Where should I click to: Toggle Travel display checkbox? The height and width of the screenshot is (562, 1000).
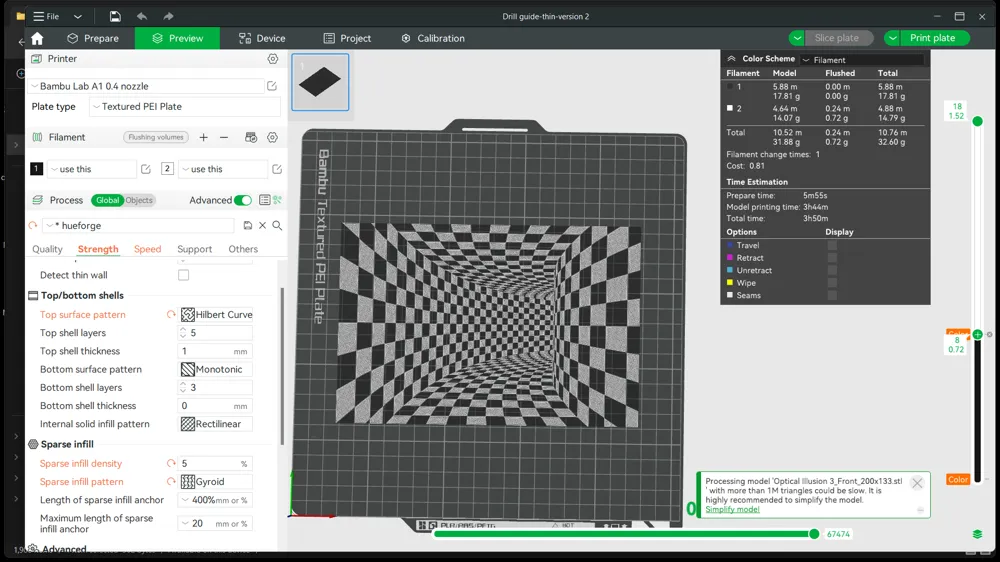click(x=832, y=246)
